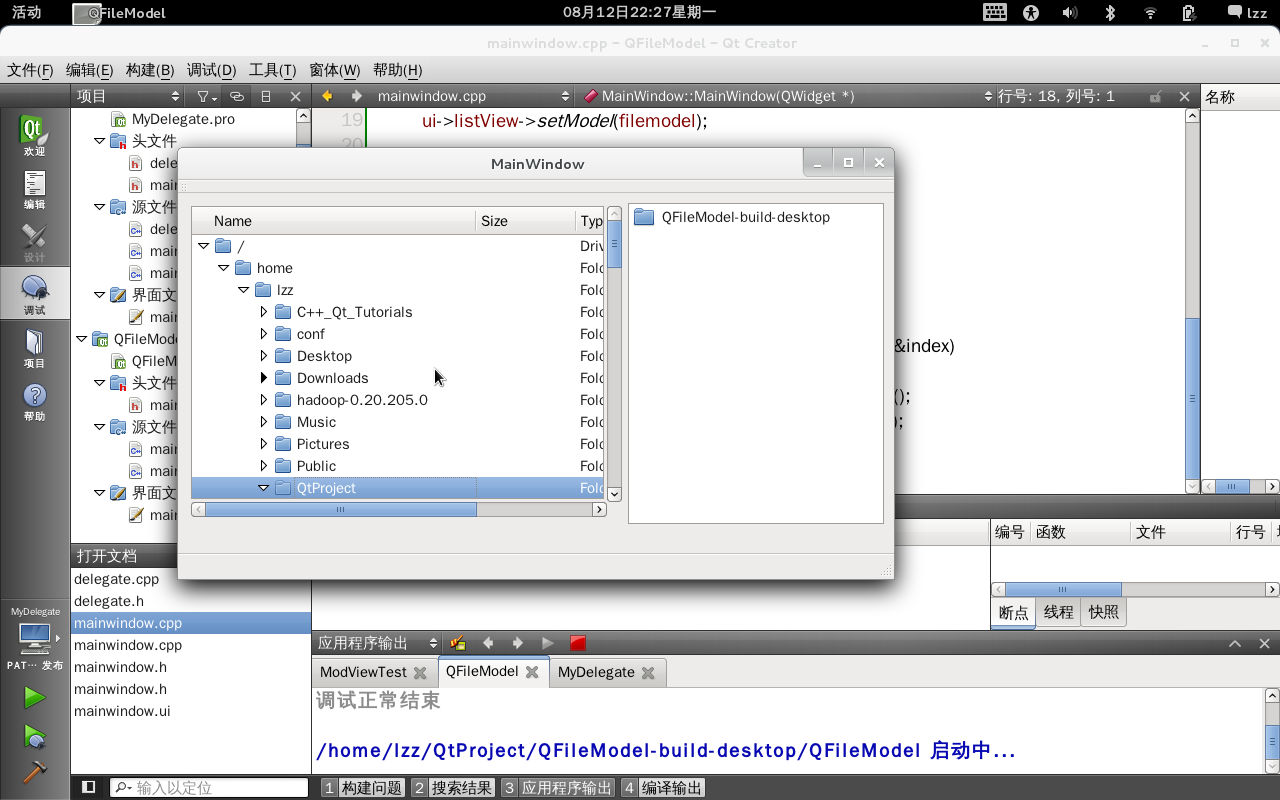Expand the Downloads folder arrow
The height and width of the screenshot is (800, 1280).
tap(264, 378)
